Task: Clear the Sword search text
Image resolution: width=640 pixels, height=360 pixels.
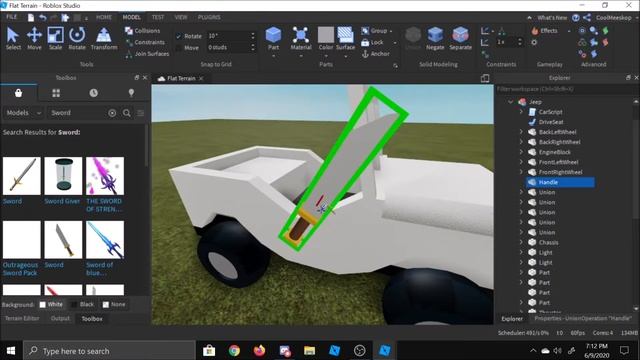Action: click(112, 113)
